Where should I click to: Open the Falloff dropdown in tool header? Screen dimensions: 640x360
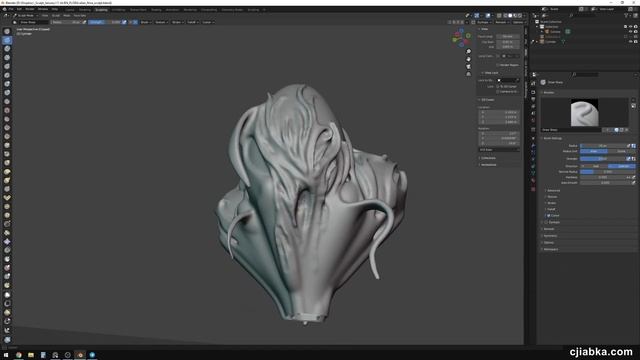pyautogui.click(x=192, y=22)
